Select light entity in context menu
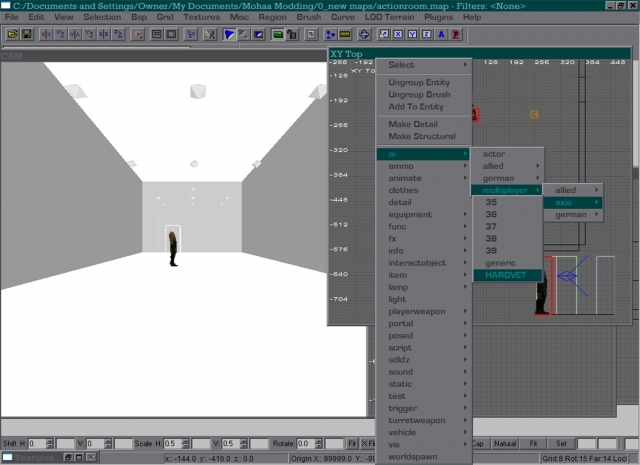Screen dimensions: 640x465 (424, 299)
